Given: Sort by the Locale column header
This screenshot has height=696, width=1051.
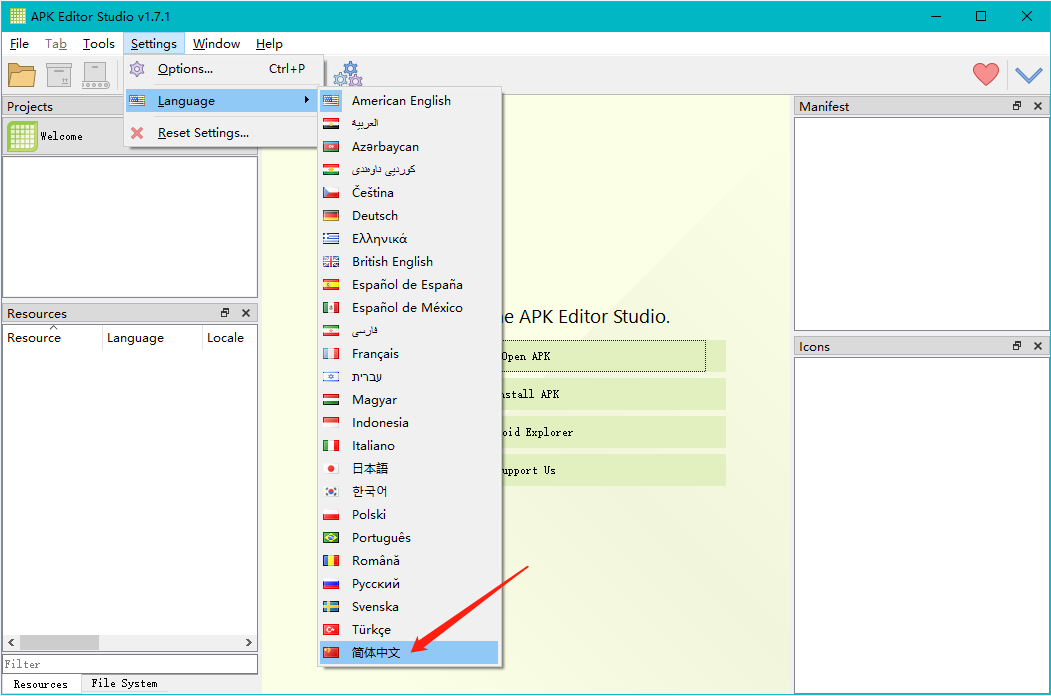Looking at the screenshot, I should pos(229,337).
